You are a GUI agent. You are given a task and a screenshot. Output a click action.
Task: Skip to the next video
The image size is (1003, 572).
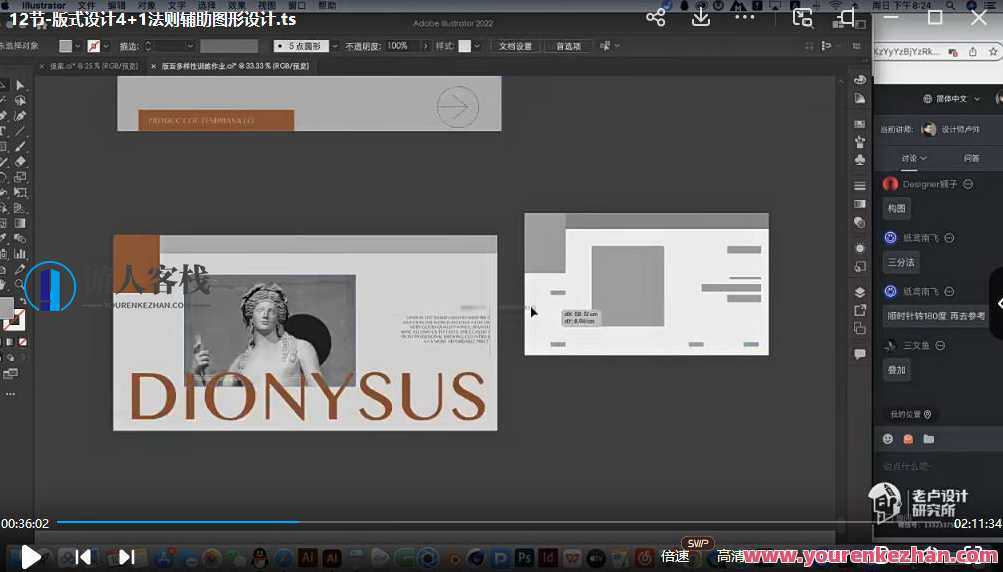click(126, 556)
